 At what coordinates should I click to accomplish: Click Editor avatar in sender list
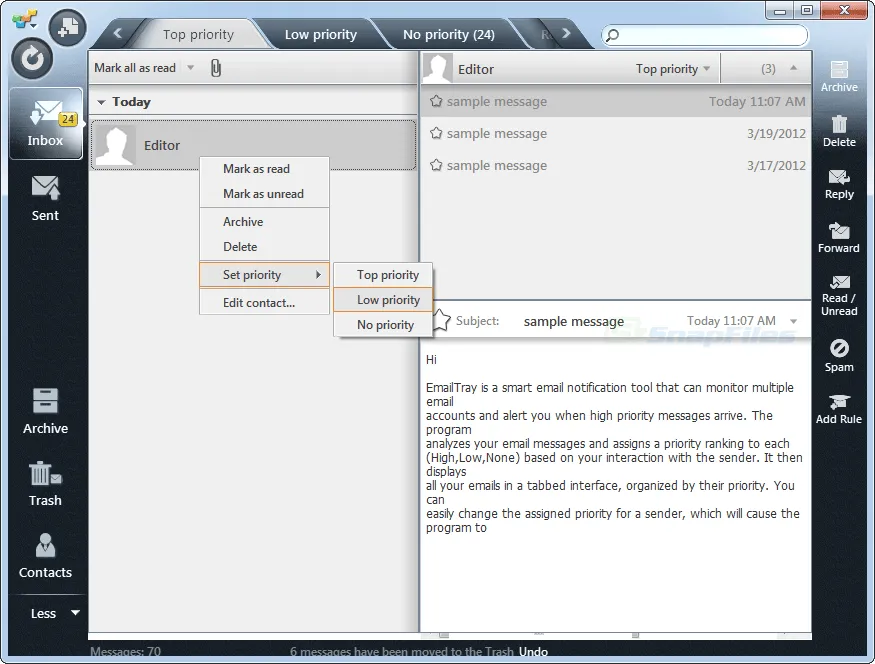(115, 145)
